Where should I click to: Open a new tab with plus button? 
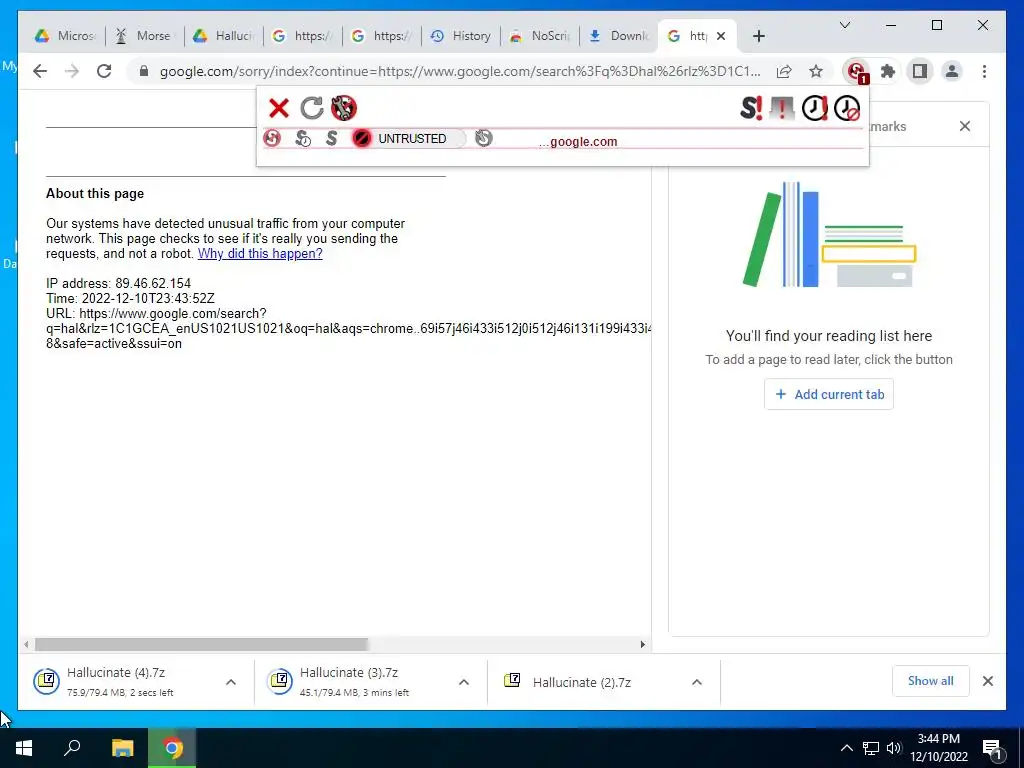click(758, 36)
